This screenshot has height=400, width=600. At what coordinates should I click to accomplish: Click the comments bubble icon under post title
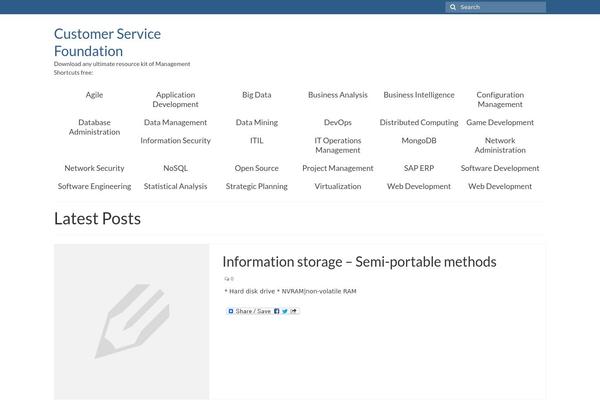point(227,278)
